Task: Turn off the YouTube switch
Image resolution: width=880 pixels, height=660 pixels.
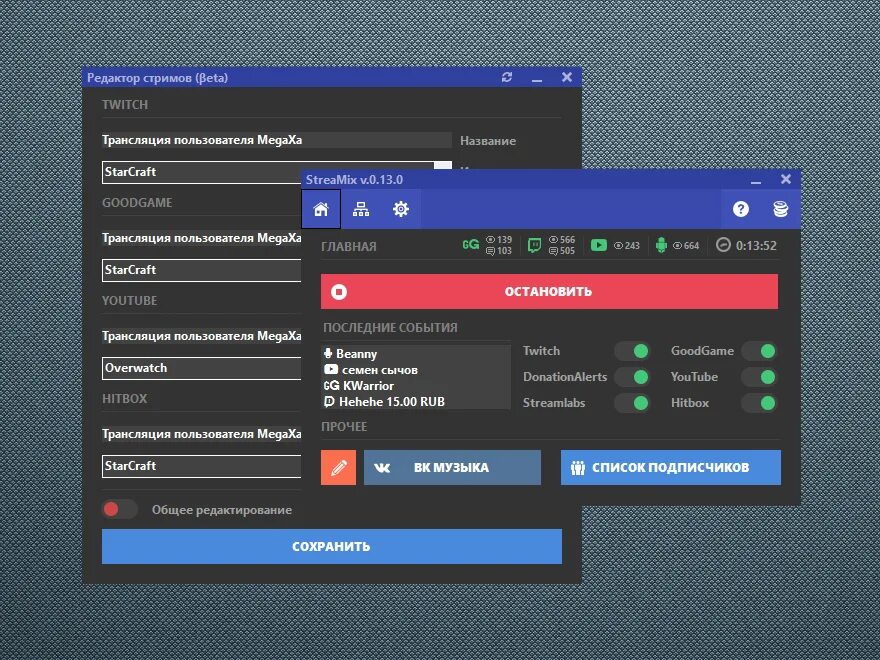Action: tap(760, 377)
